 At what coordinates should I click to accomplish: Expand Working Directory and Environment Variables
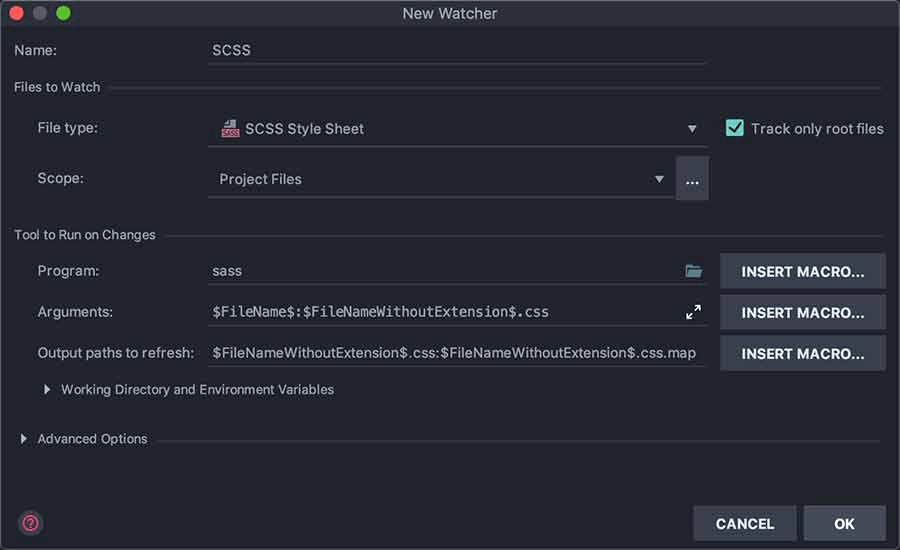tap(47, 390)
